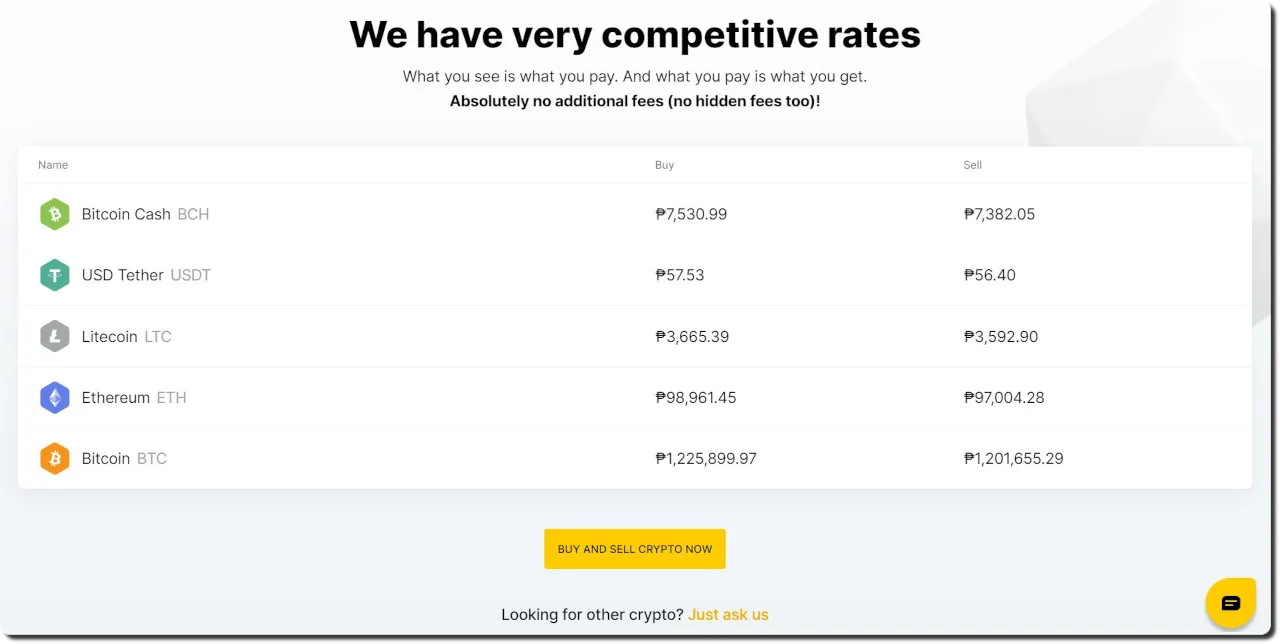Screen dimensions: 1280x644
Task: Click the blue Ethereum icon
Action: pyautogui.click(x=54, y=397)
